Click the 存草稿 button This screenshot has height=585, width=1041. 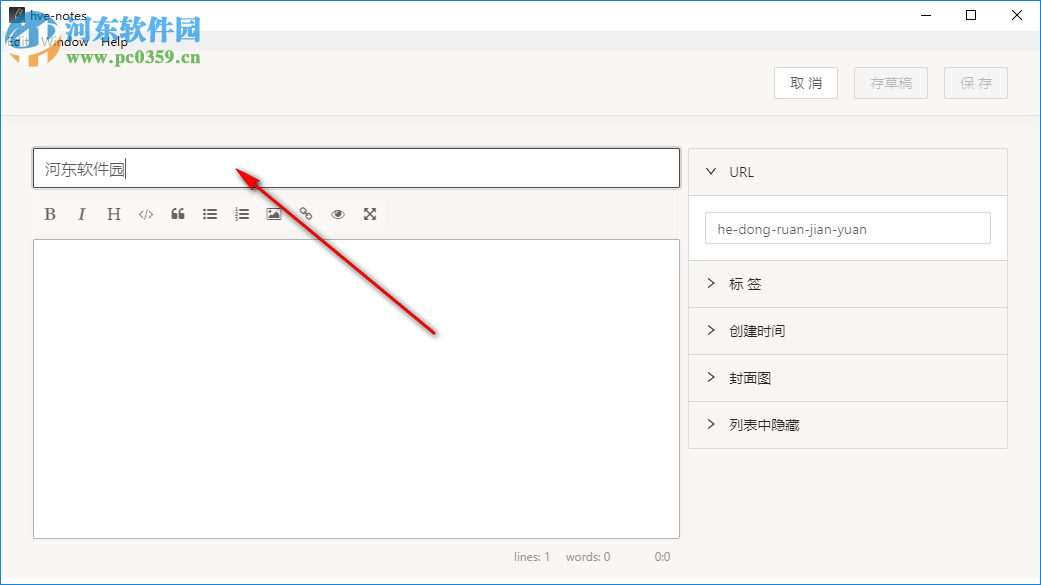coord(891,83)
